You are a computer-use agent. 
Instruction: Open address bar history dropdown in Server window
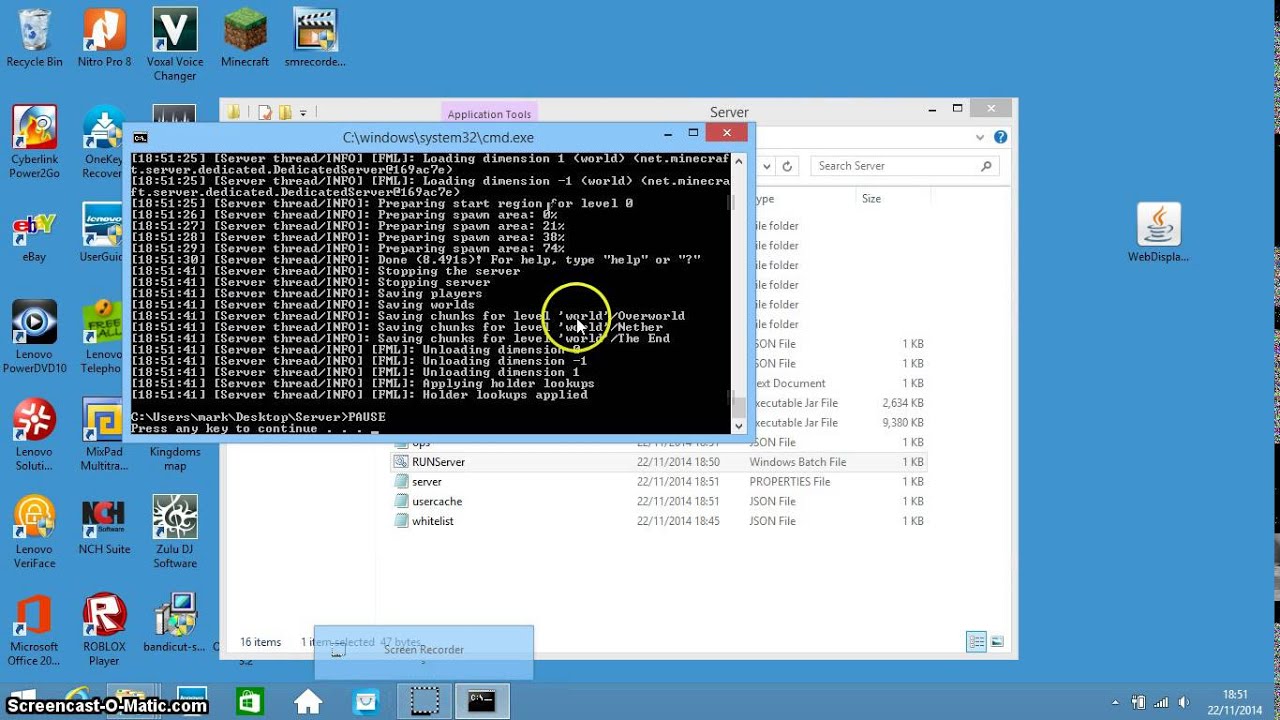[767, 166]
